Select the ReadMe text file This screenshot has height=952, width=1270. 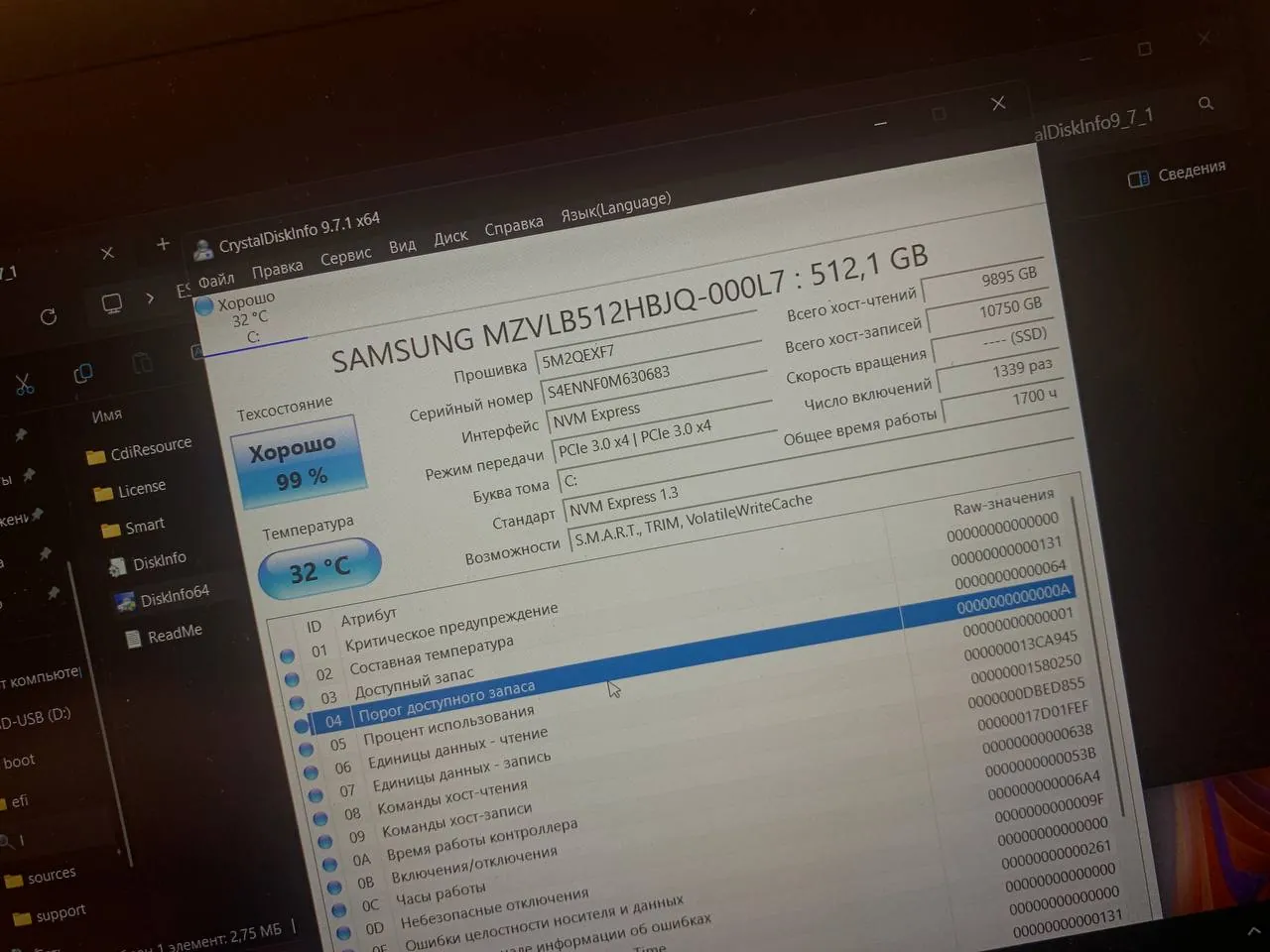(x=163, y=635)
